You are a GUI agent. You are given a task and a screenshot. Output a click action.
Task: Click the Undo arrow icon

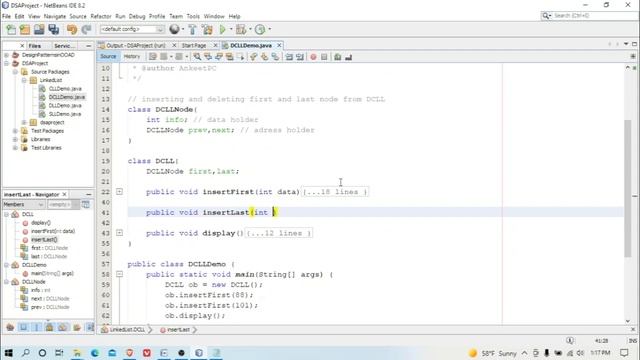point(72,29)
